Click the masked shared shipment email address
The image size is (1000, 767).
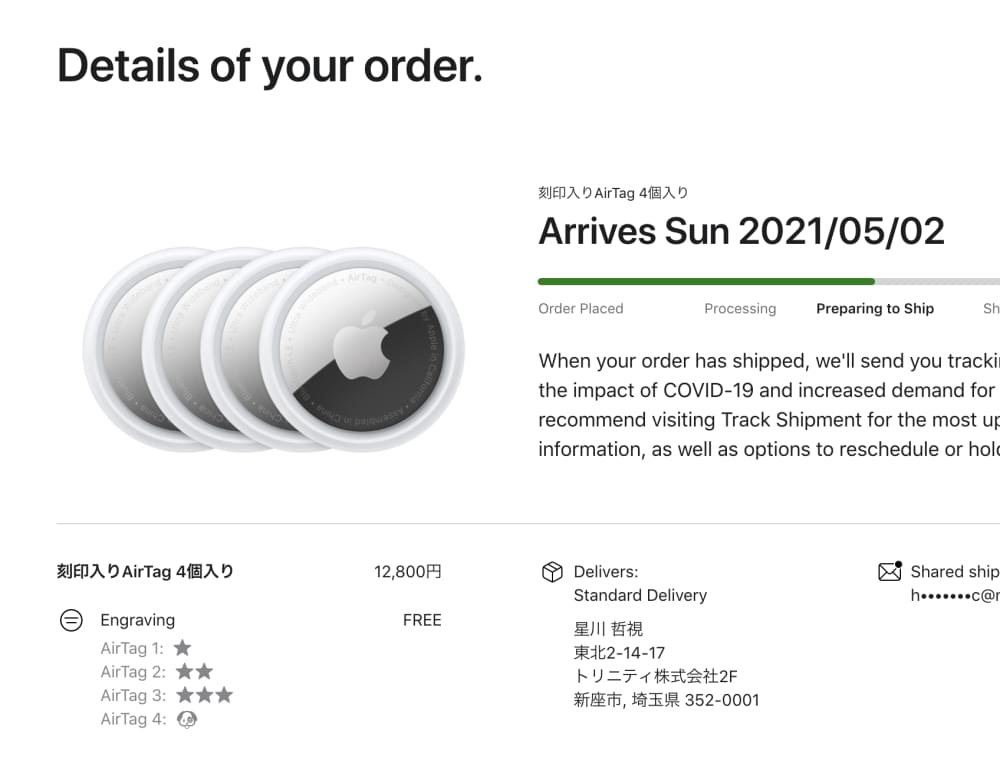click(x=954, y=595)
